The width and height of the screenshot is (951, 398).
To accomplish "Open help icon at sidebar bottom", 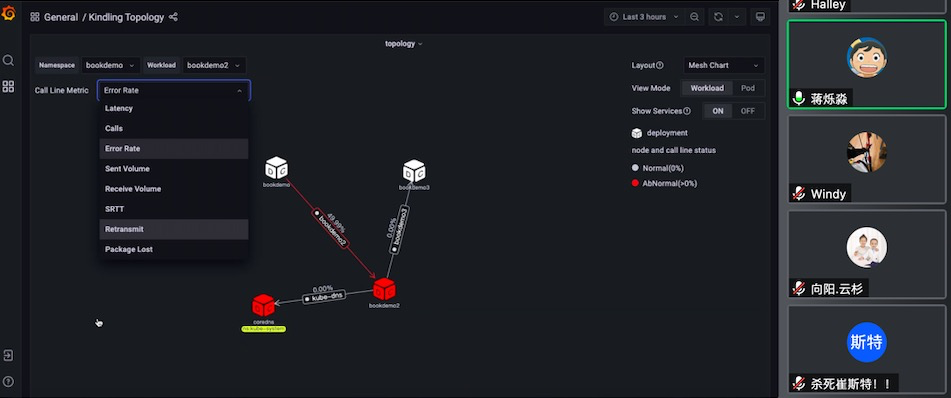I will click(8, 382).
